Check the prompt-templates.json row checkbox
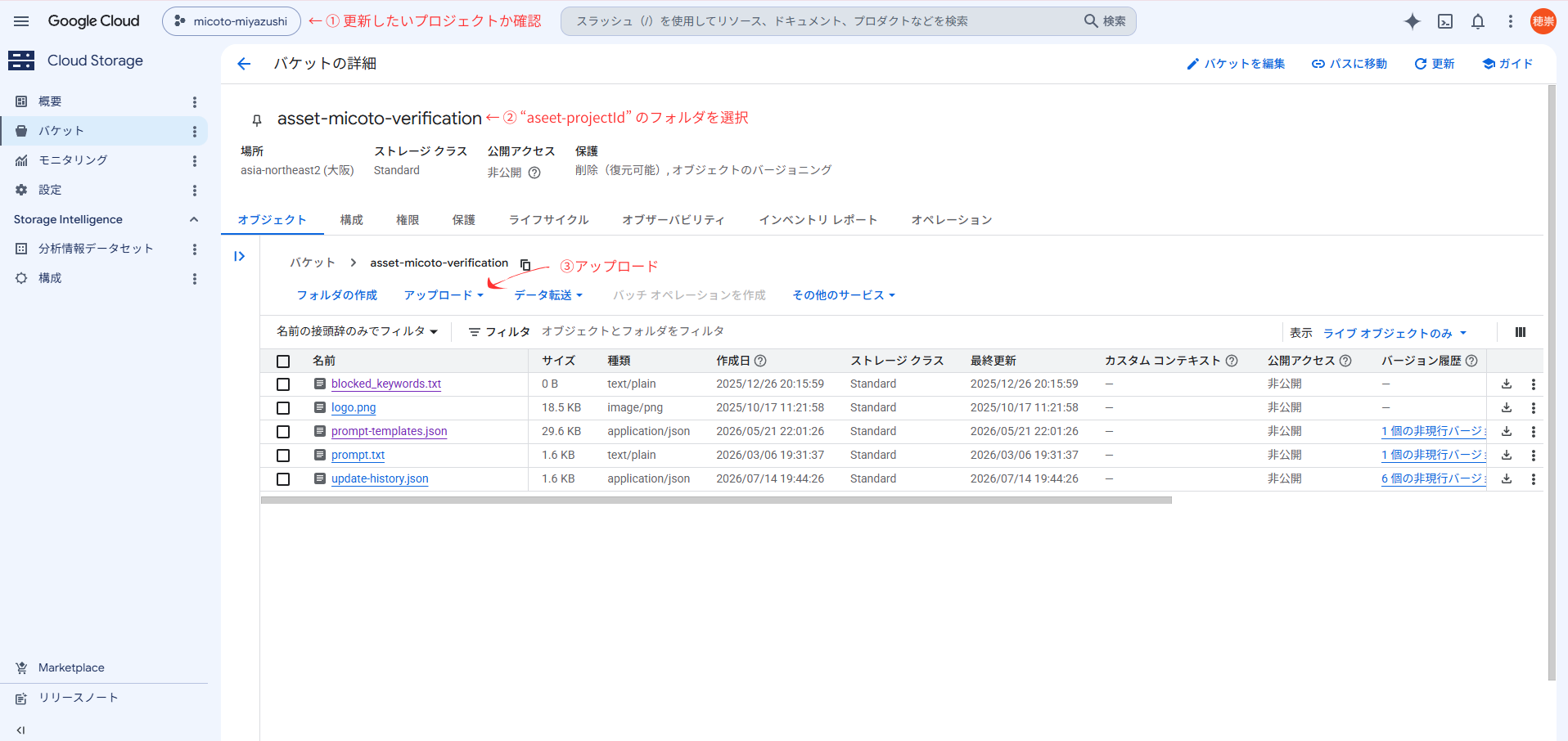This screenshot has width=1568, height=741. click(x=283, y=432)
